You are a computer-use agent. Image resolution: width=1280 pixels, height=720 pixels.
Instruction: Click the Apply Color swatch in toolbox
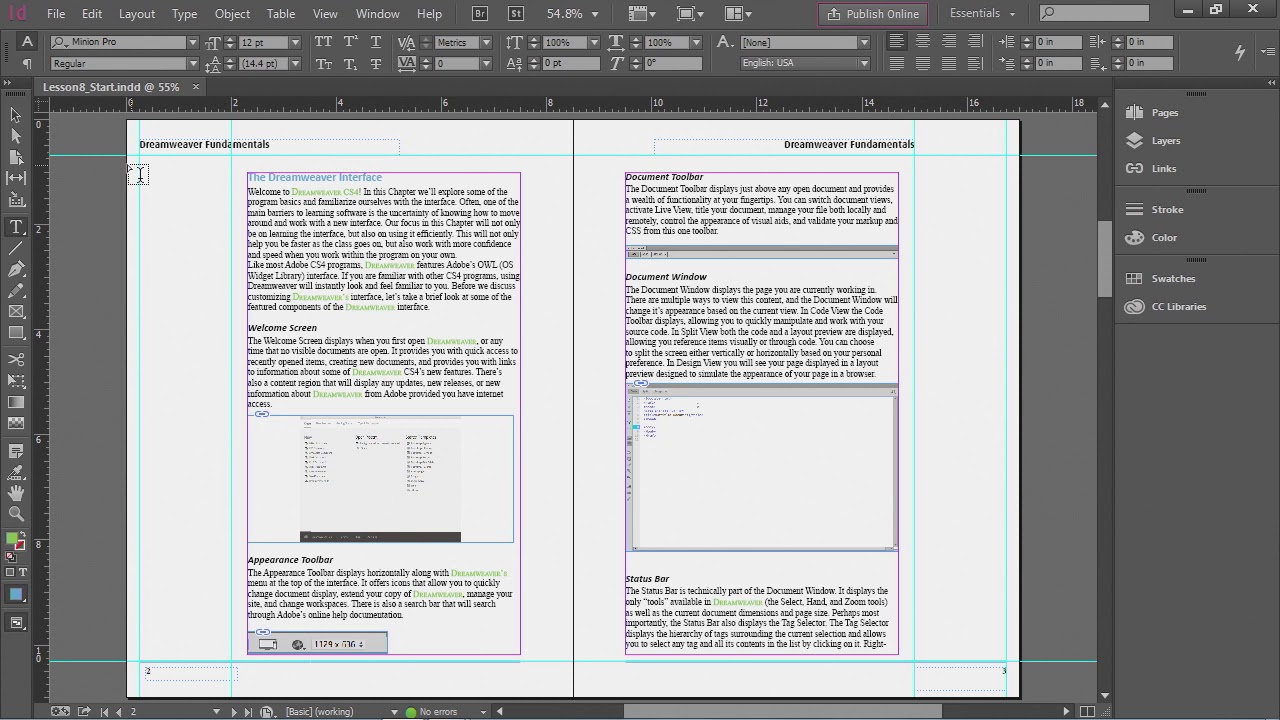16,594
